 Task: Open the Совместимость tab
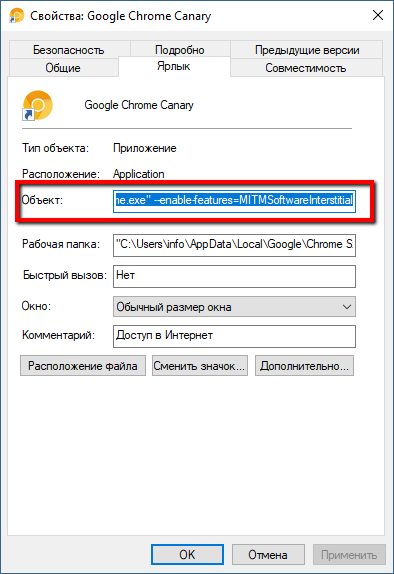coord(306,67)
